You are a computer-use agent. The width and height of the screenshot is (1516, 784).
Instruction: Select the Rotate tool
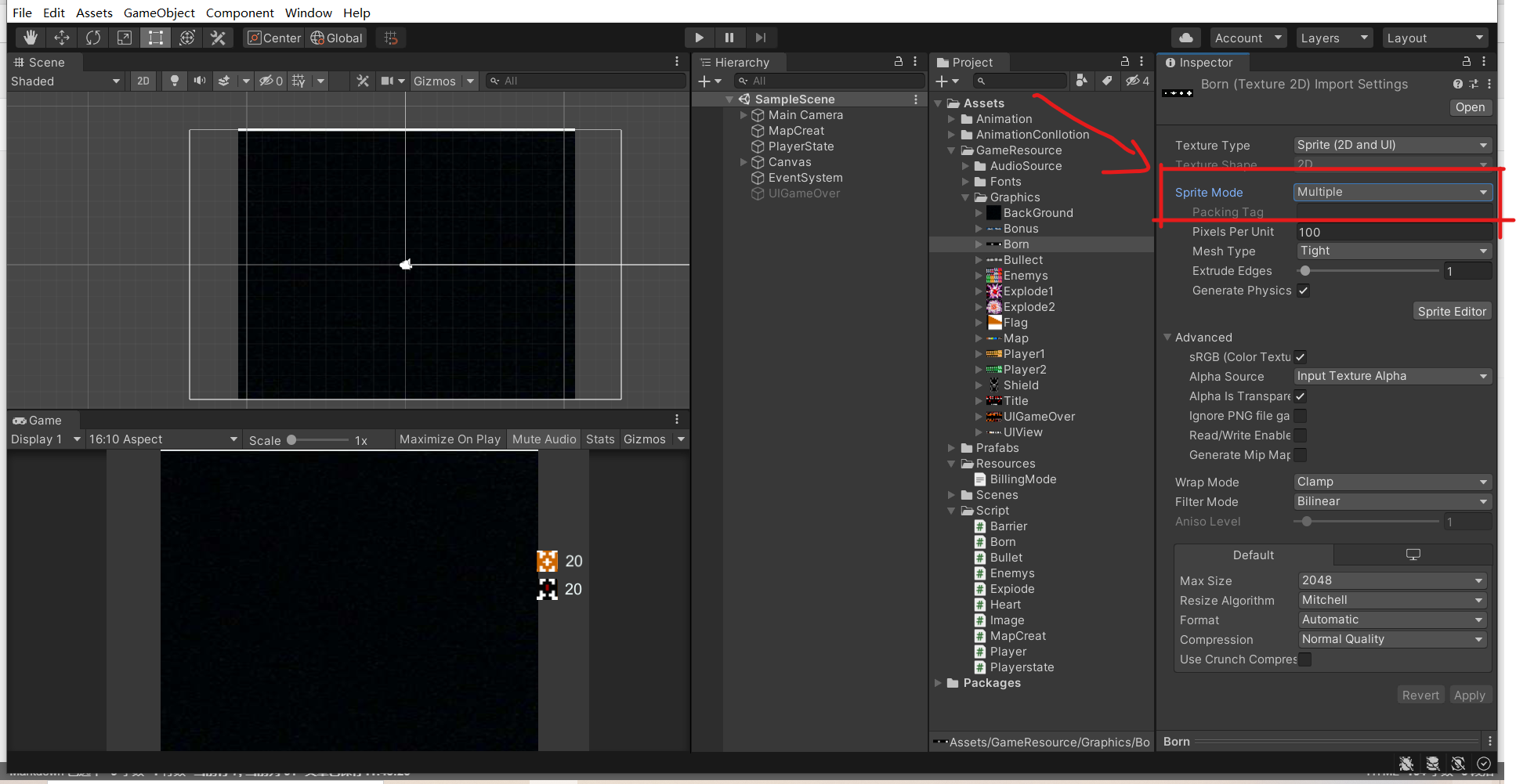pyautogui.click(x=93, y=38)
